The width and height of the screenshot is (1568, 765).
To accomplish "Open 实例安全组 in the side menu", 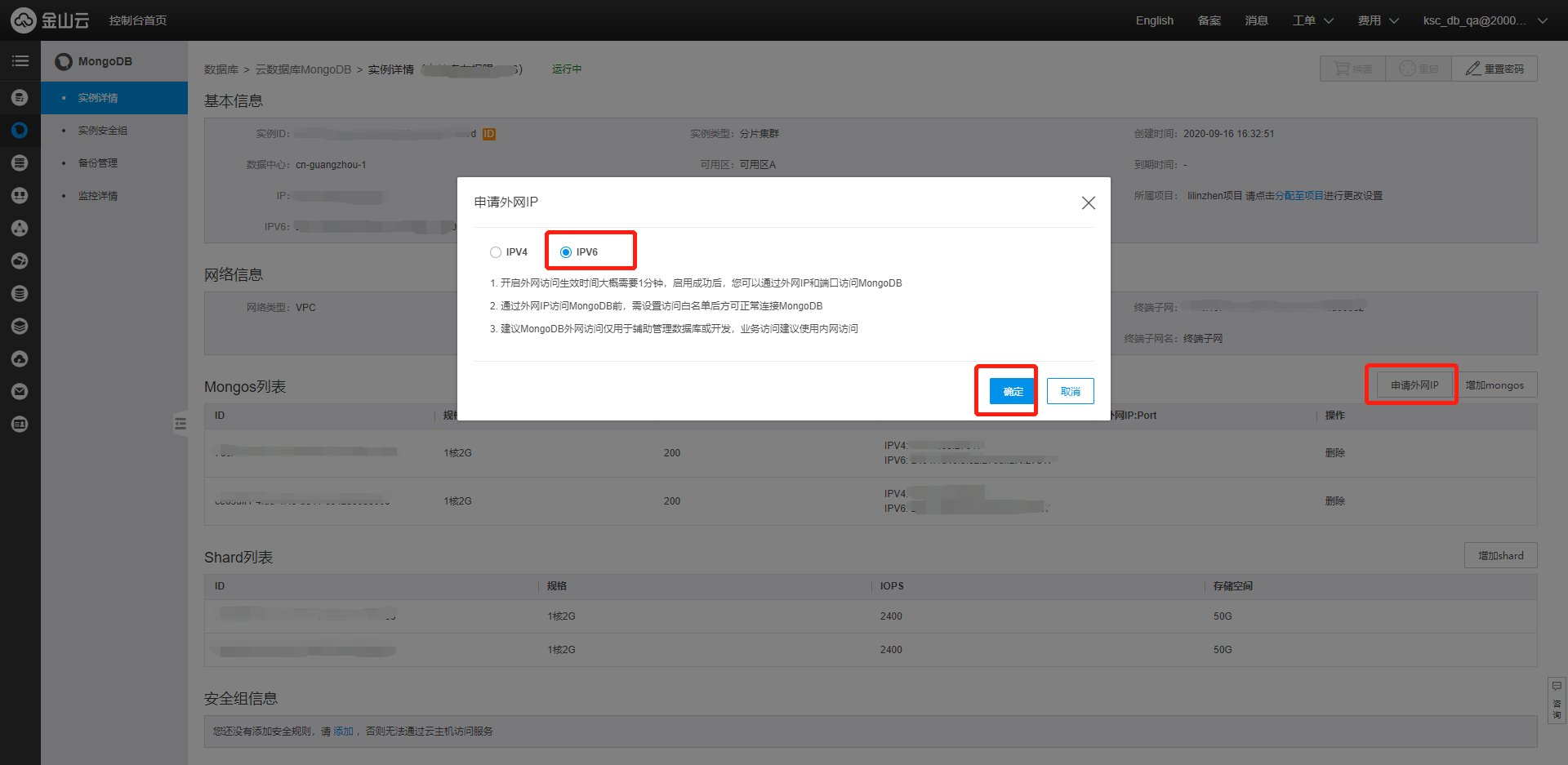I will 114,131.
